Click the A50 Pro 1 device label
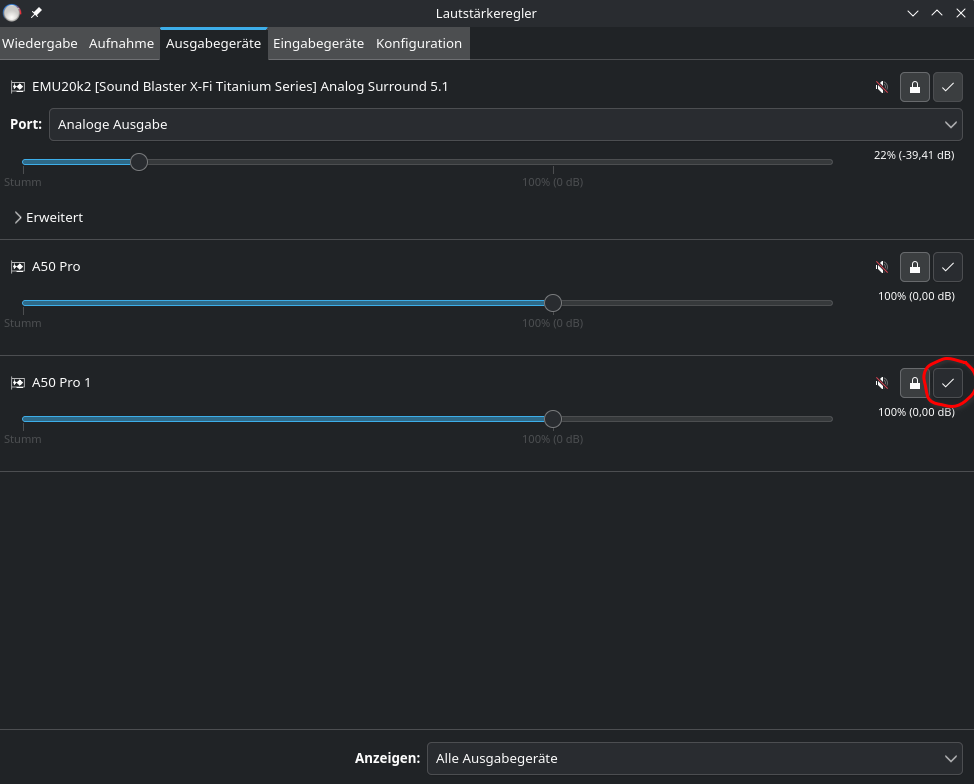The width and height of the screenshot is (974, 784). click(61, 383)
